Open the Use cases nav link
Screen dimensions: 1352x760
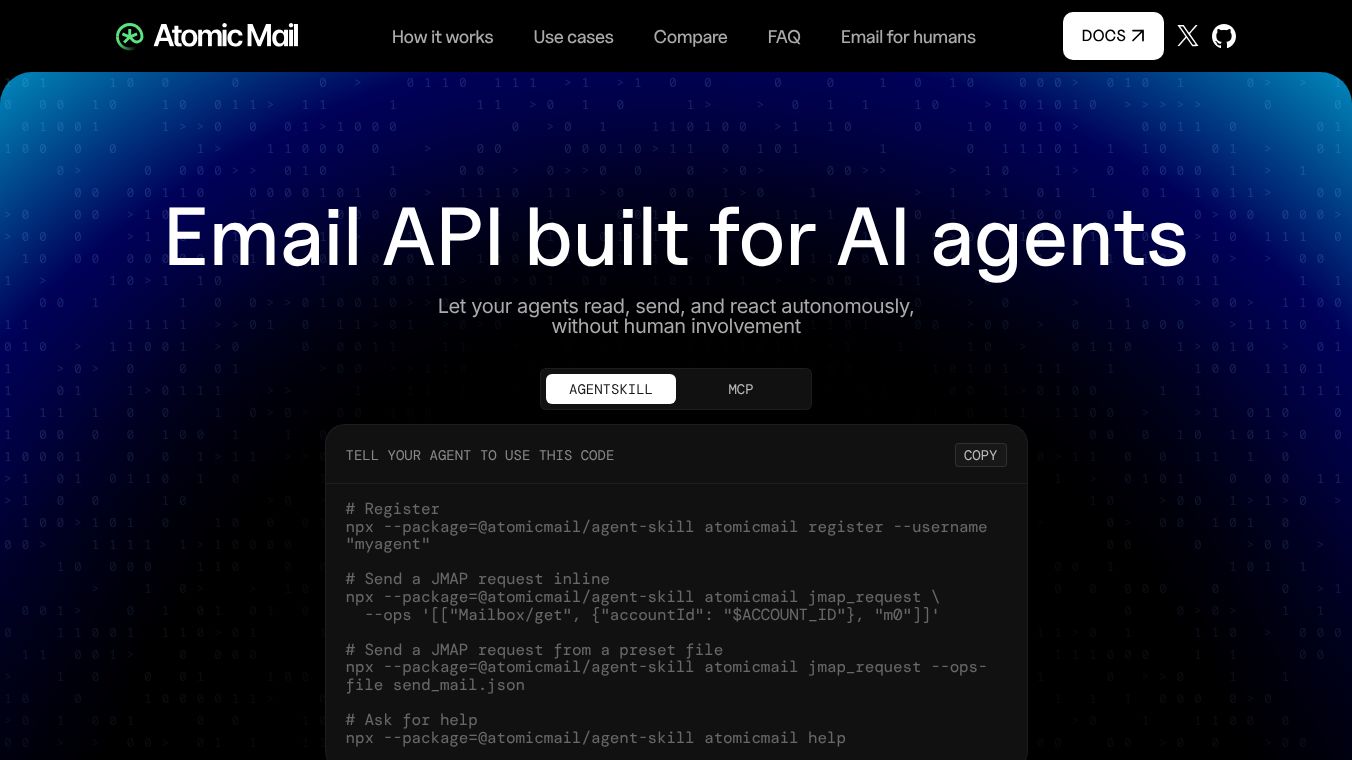(573, 37)
